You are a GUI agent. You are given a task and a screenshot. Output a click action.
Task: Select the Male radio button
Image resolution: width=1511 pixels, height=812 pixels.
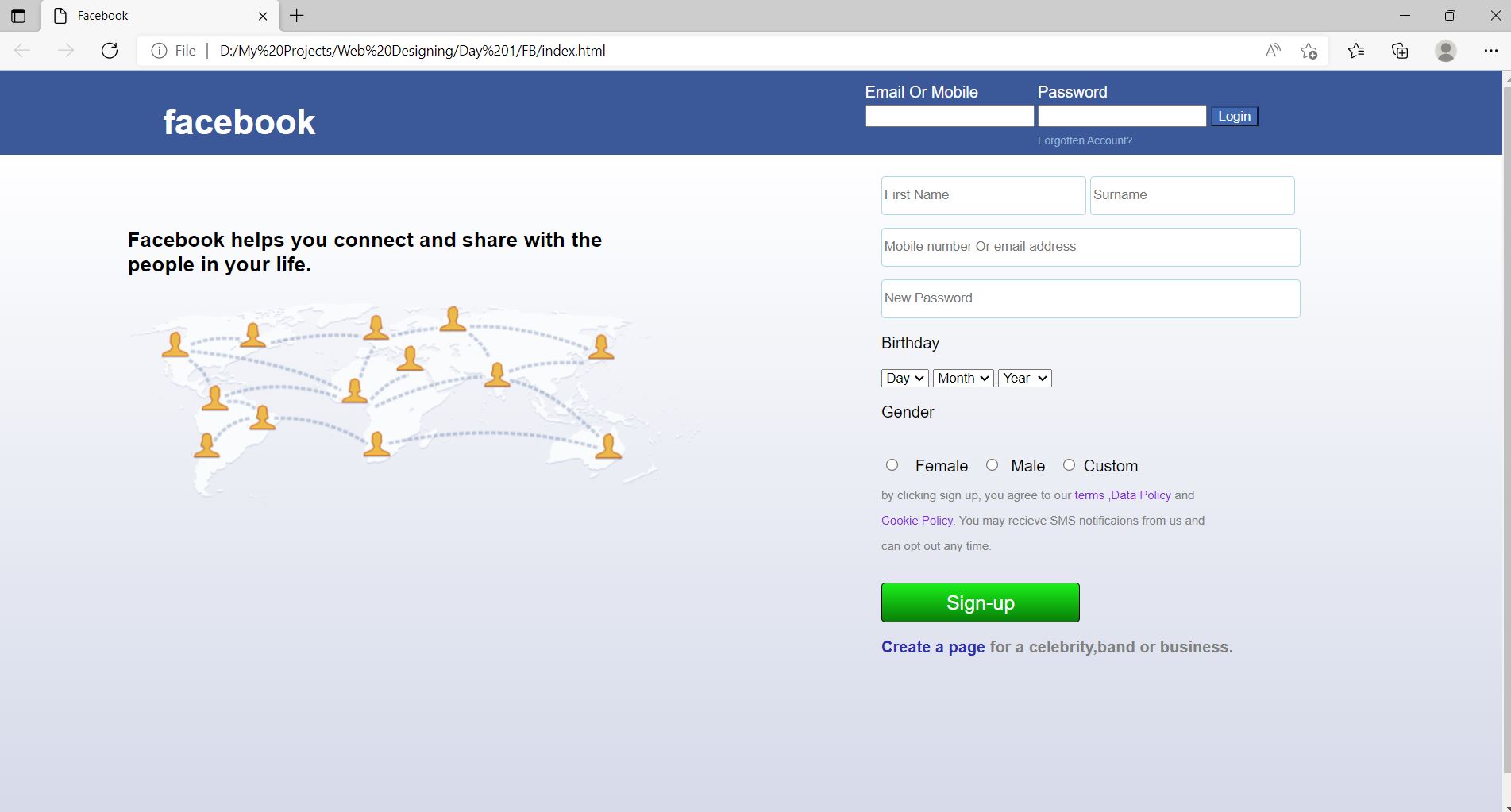[x=992, y=465]
